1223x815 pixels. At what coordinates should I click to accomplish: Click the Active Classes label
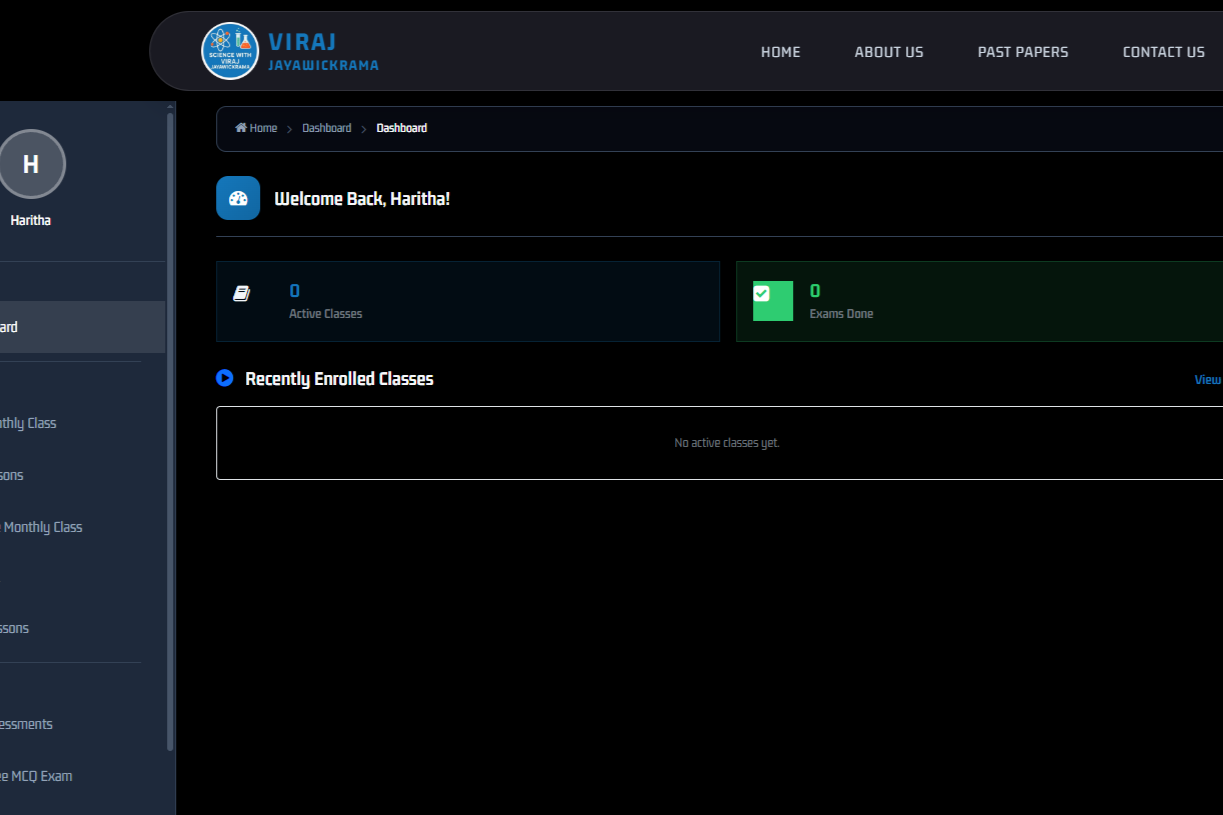pyautogui.click(x=326, y=314)
